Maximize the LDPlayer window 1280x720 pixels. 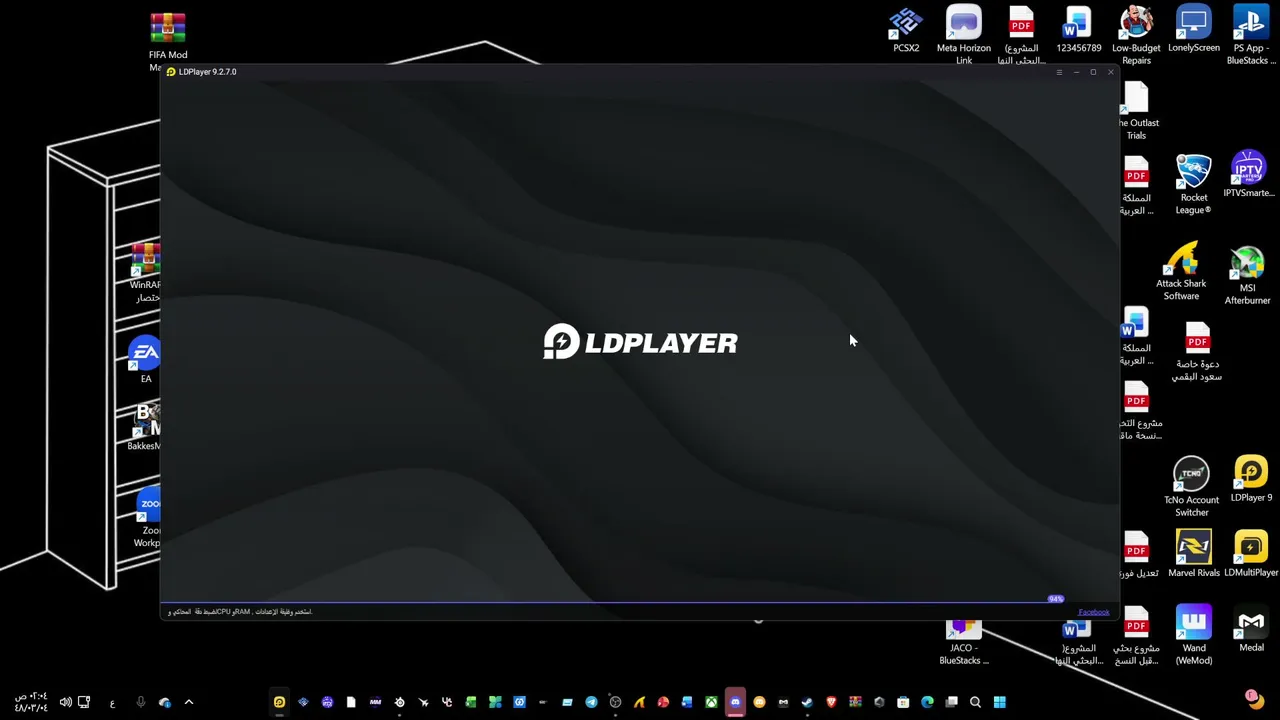click(x=1093, y=72)
